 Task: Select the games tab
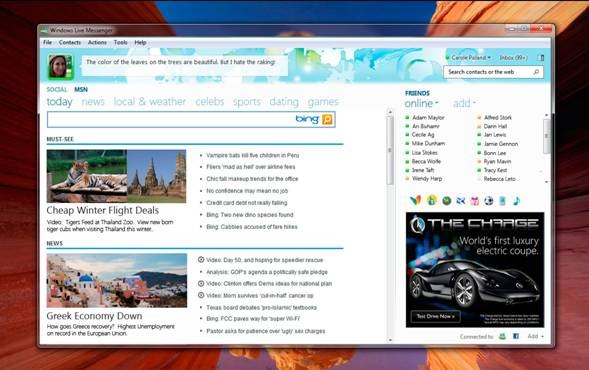[x=323, y=101]
